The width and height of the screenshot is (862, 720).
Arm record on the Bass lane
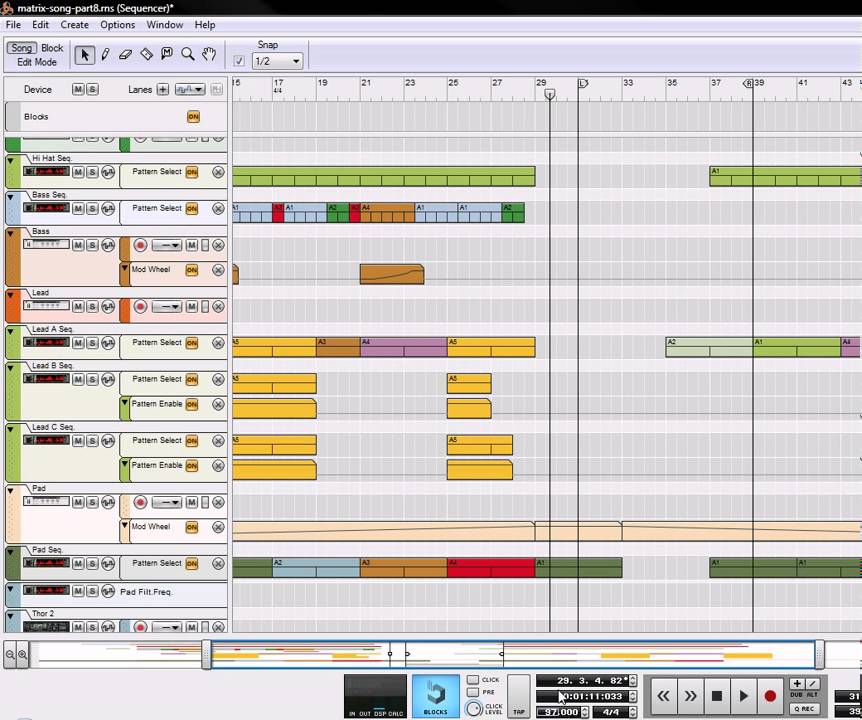[140, 245]
